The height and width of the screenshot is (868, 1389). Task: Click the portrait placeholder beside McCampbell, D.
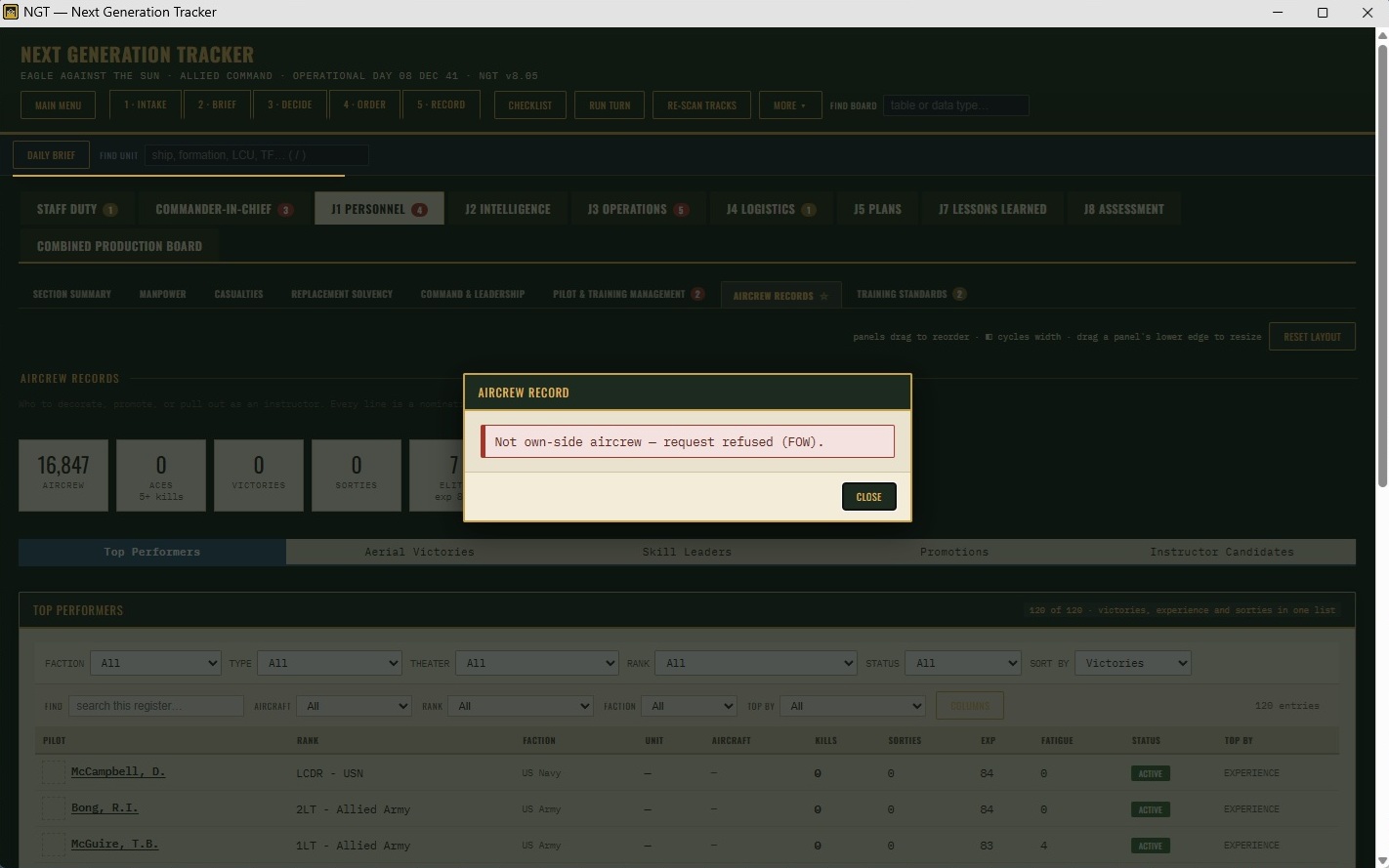pos(54,772)
